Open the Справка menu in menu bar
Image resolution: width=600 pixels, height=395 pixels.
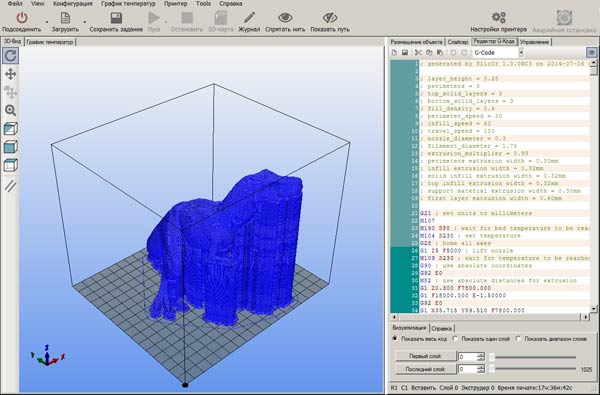click(x=231, y=3)
